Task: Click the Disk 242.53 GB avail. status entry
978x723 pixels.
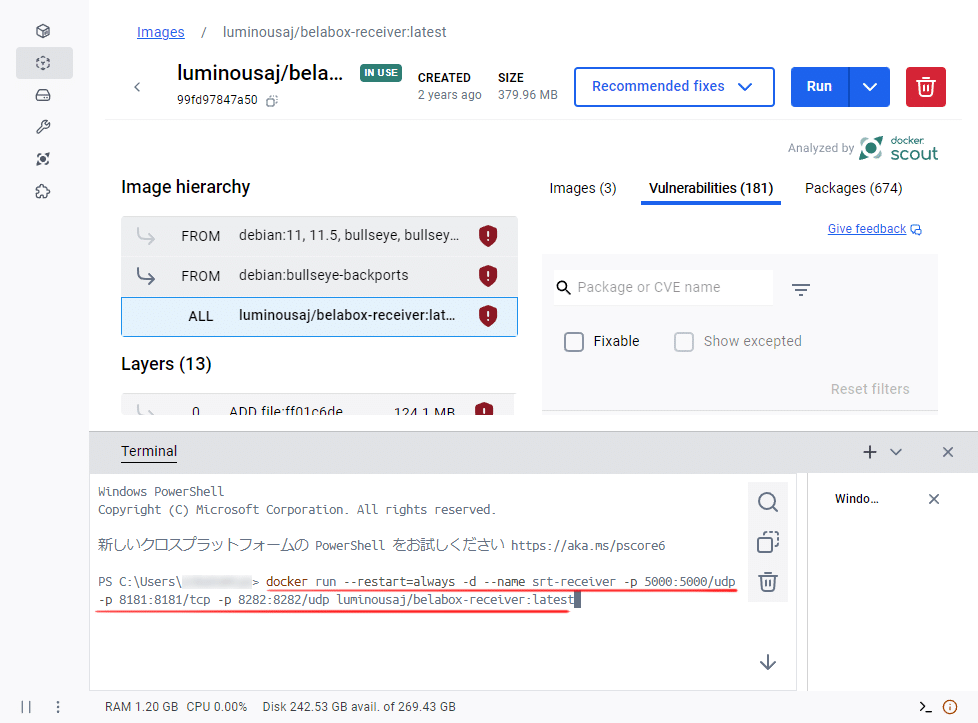Action: 359,707
